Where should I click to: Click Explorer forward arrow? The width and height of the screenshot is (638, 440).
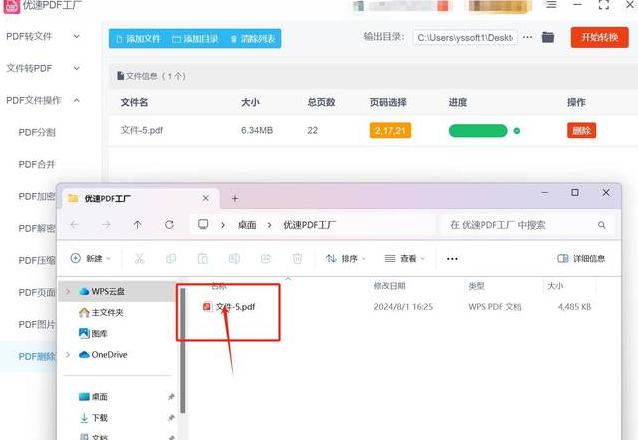coord(106,225)
